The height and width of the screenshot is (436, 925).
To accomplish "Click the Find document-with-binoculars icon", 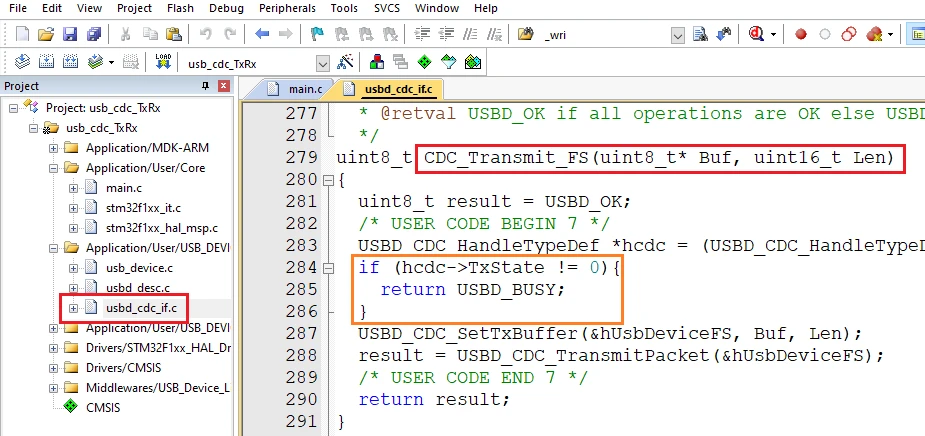I will pos(700,34).
